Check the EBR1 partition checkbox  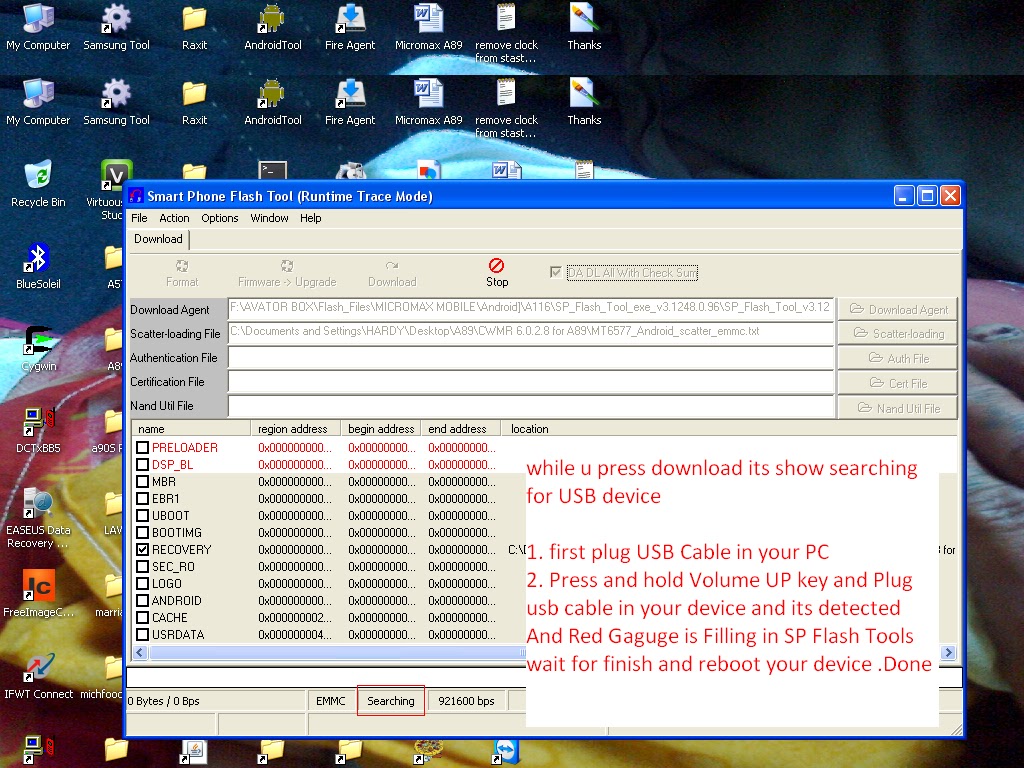tap(142, 498)
